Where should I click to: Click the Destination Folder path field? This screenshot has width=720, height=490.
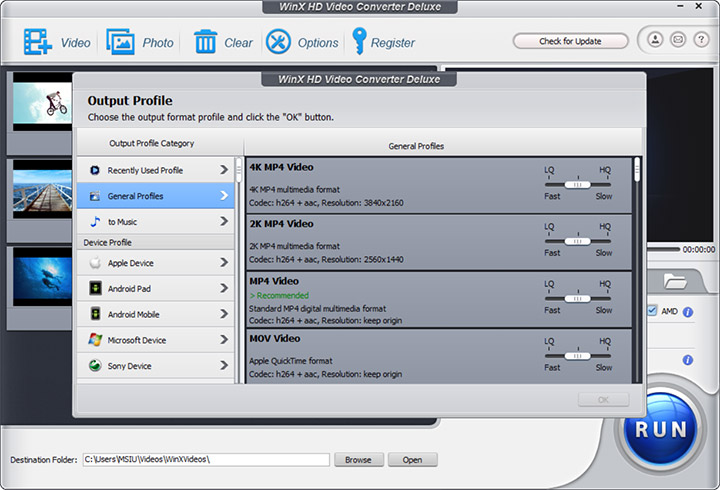tap(205, 460)
